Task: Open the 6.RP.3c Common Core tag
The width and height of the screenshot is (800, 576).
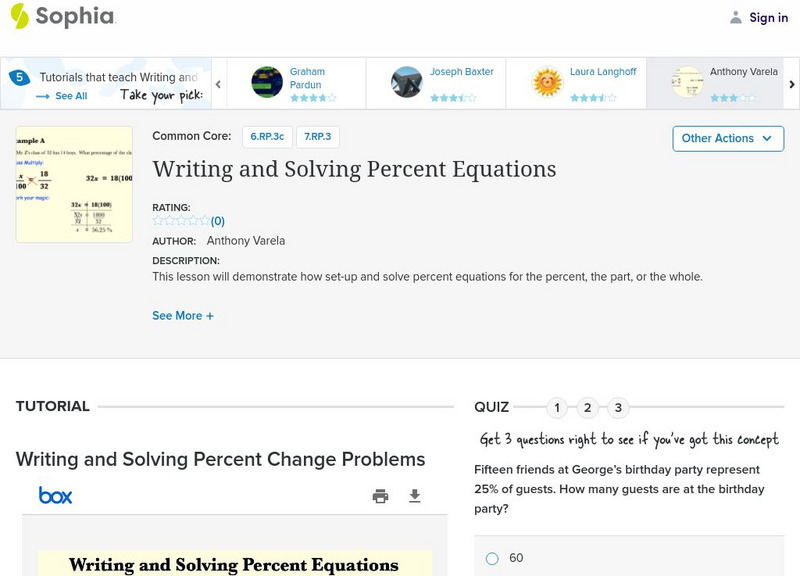Action: (x=266, y=136)
